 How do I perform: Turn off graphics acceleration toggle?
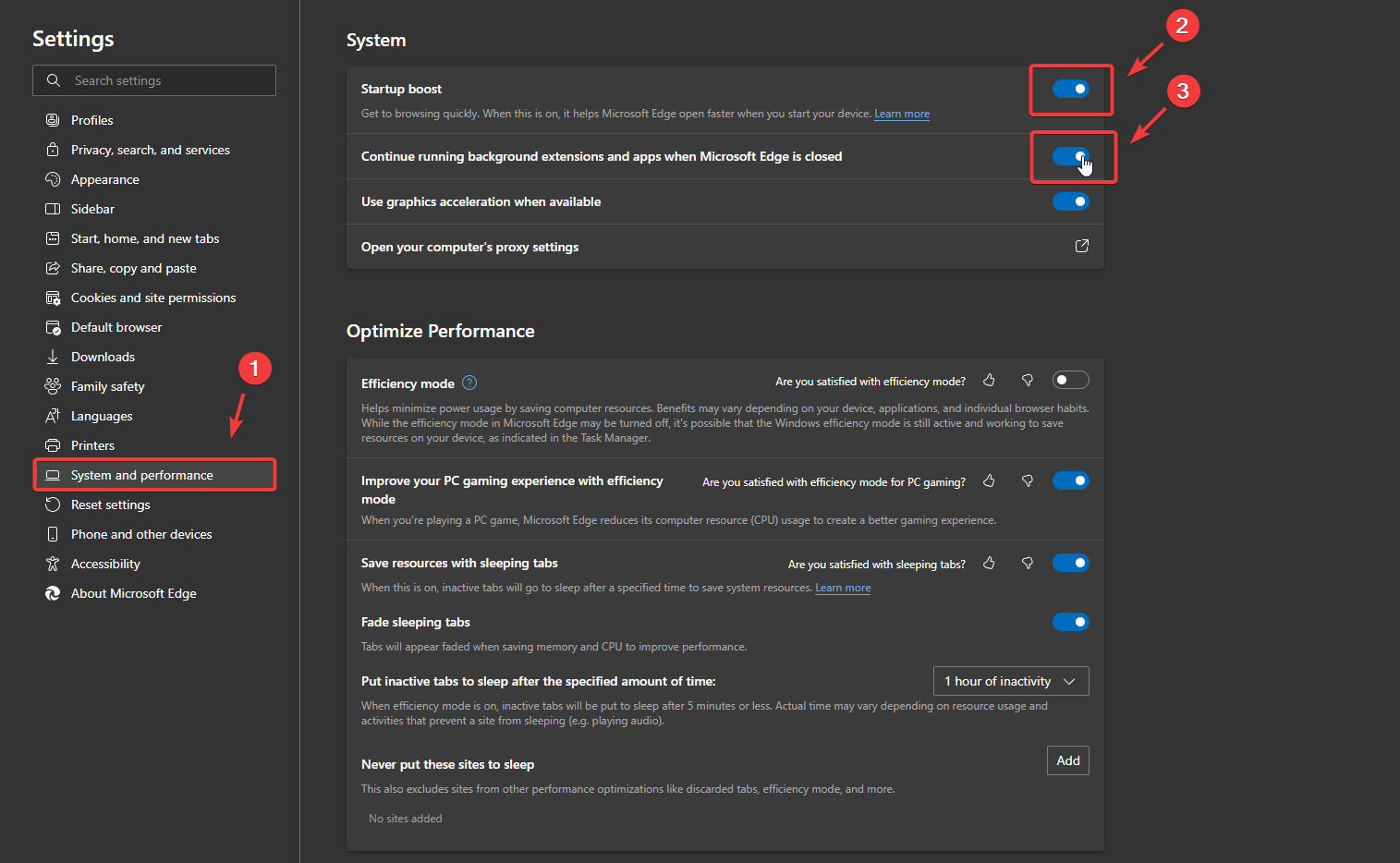coord(1070,201)
